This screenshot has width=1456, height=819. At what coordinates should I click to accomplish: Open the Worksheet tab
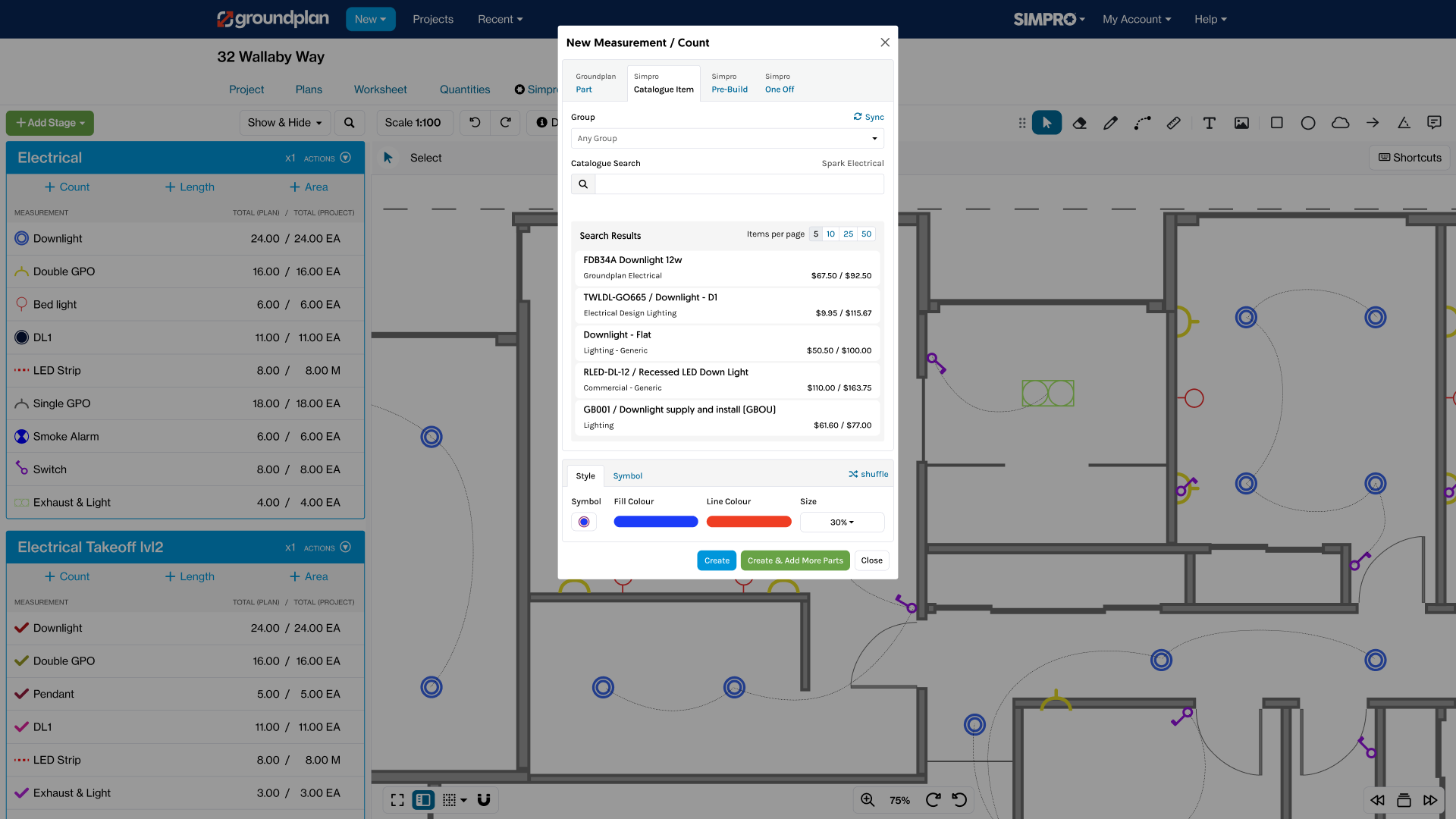click(380, 89)
